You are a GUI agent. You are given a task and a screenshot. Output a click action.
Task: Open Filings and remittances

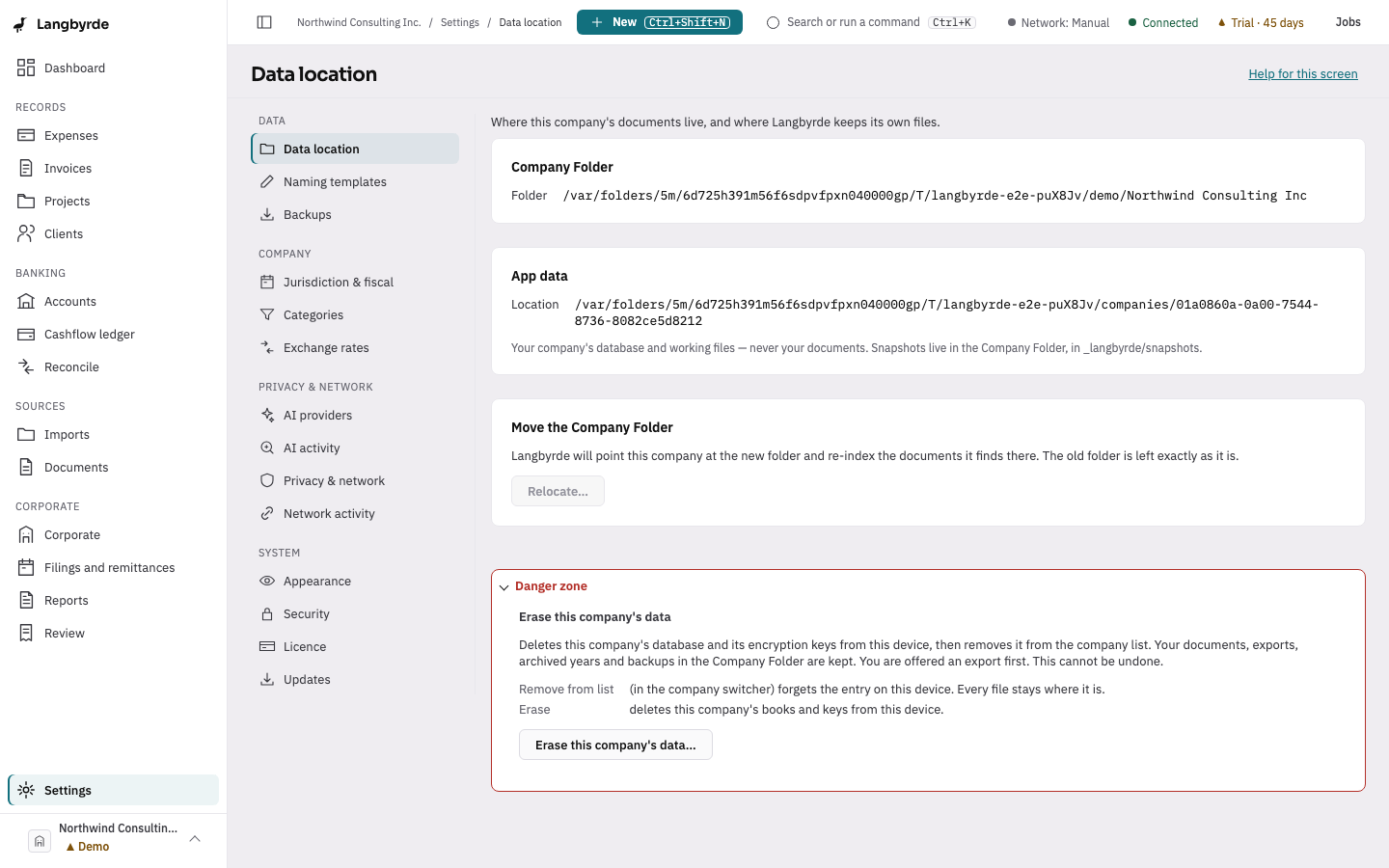(x=113, y=567)
